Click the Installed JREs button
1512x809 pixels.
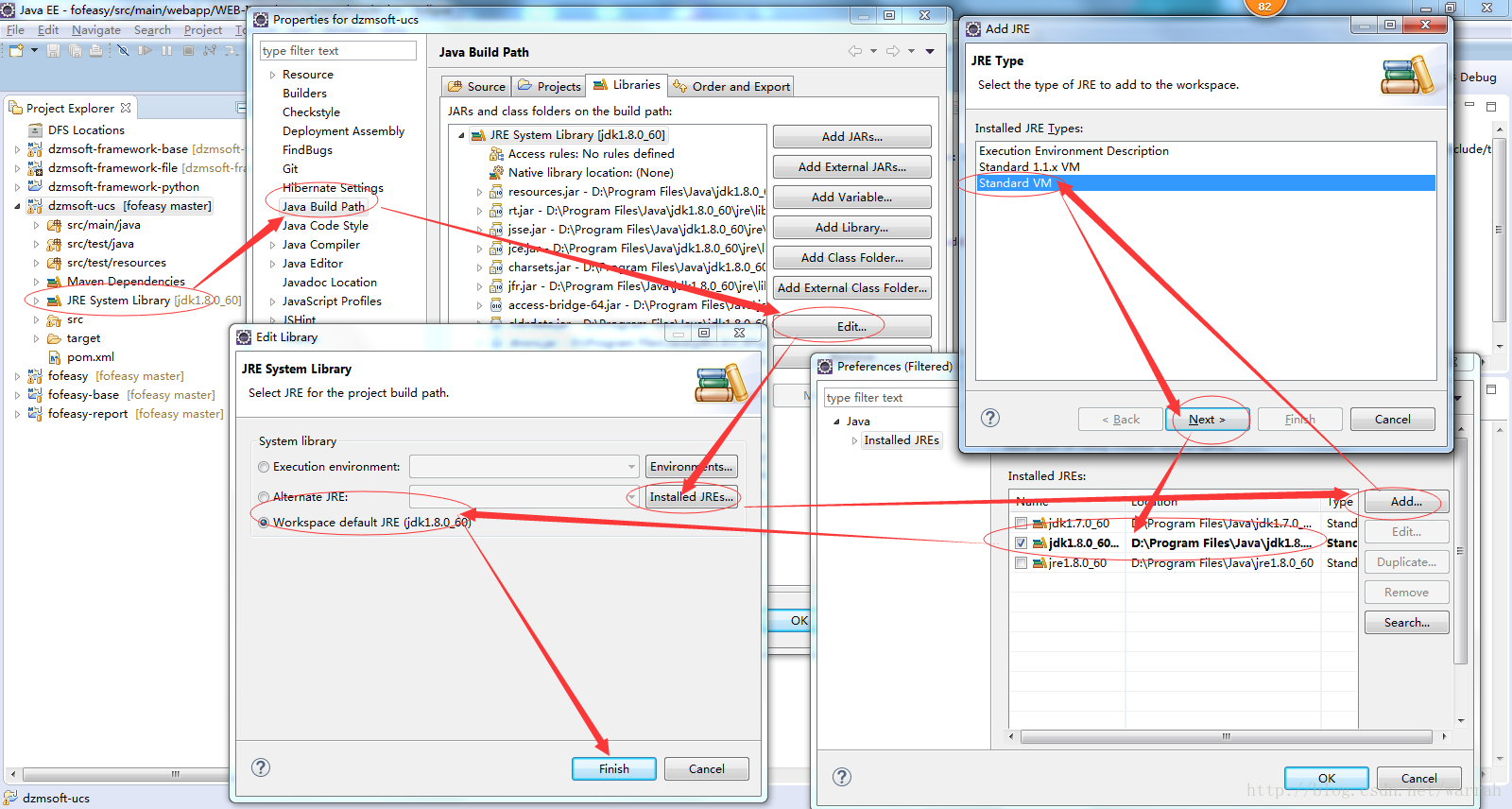click(691, 496)
